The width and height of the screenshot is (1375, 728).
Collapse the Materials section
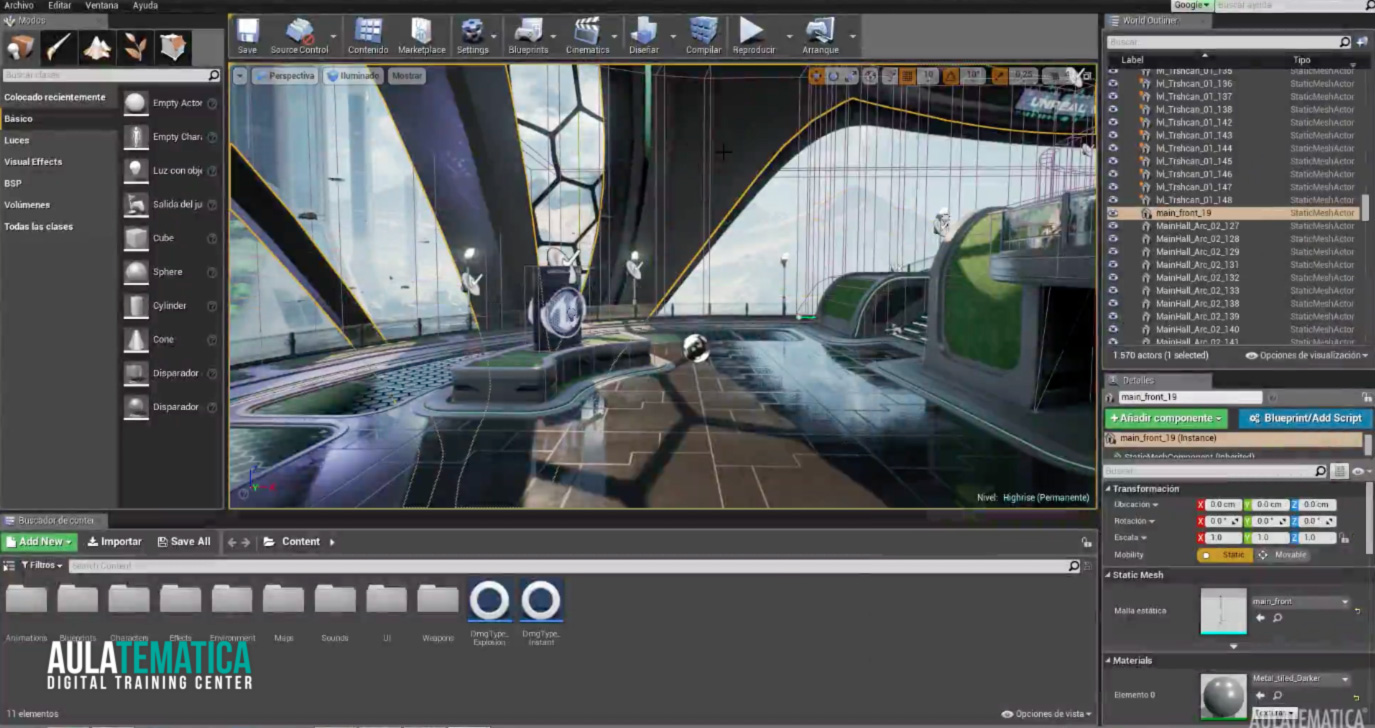click(1108, 661)
